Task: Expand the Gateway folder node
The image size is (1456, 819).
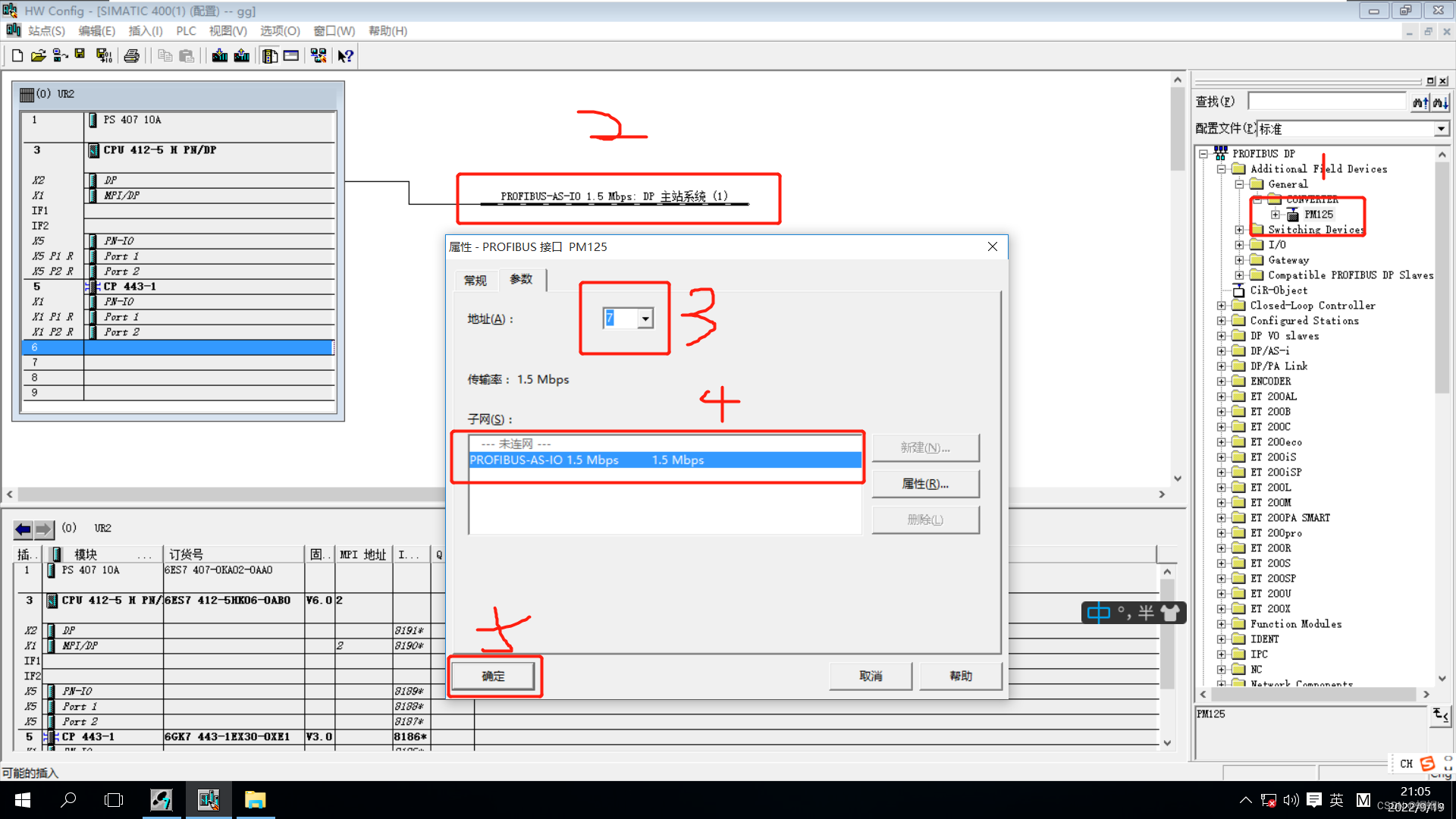Action: click(1239, 260)
